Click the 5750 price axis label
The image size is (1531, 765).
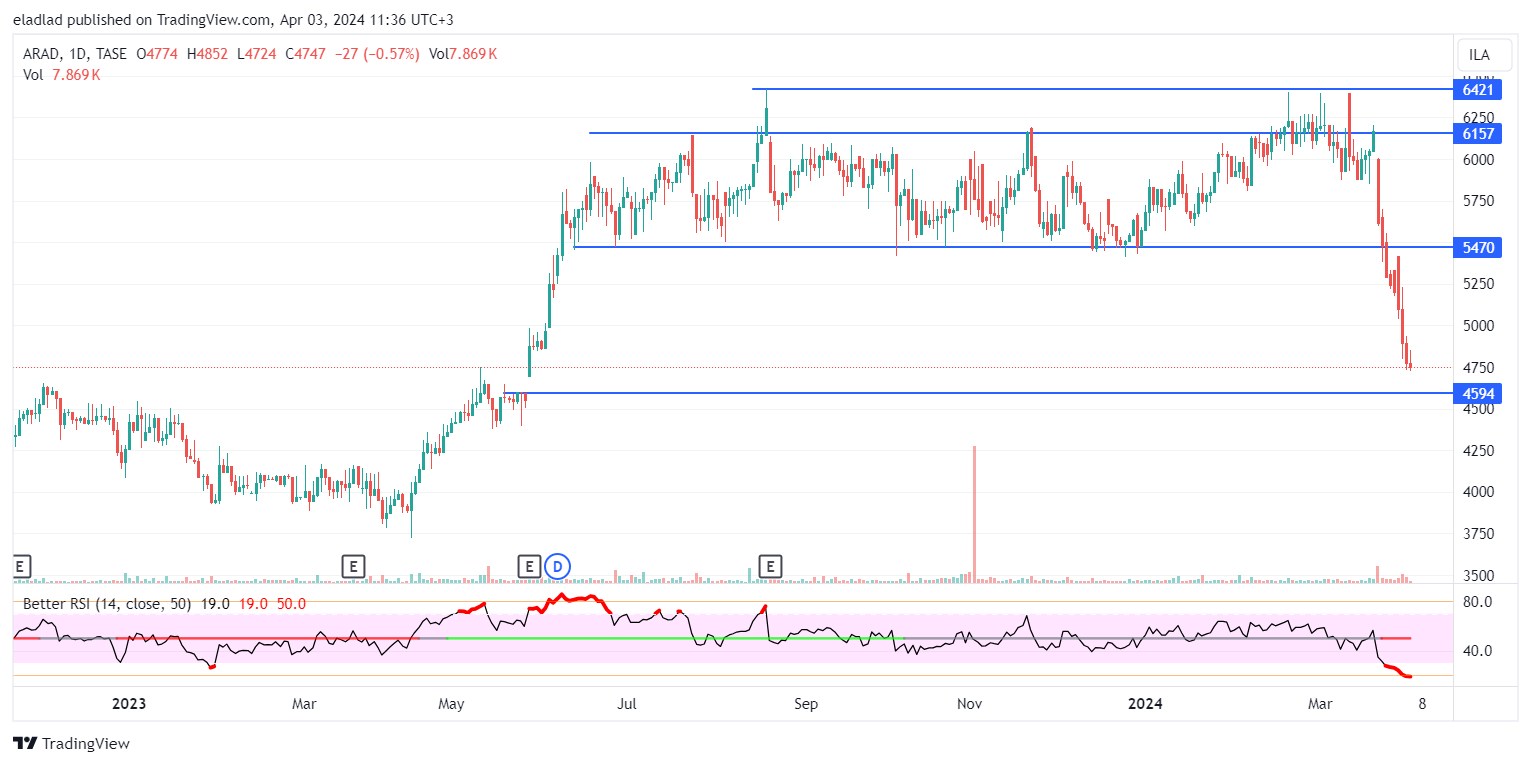(1478, 201)
